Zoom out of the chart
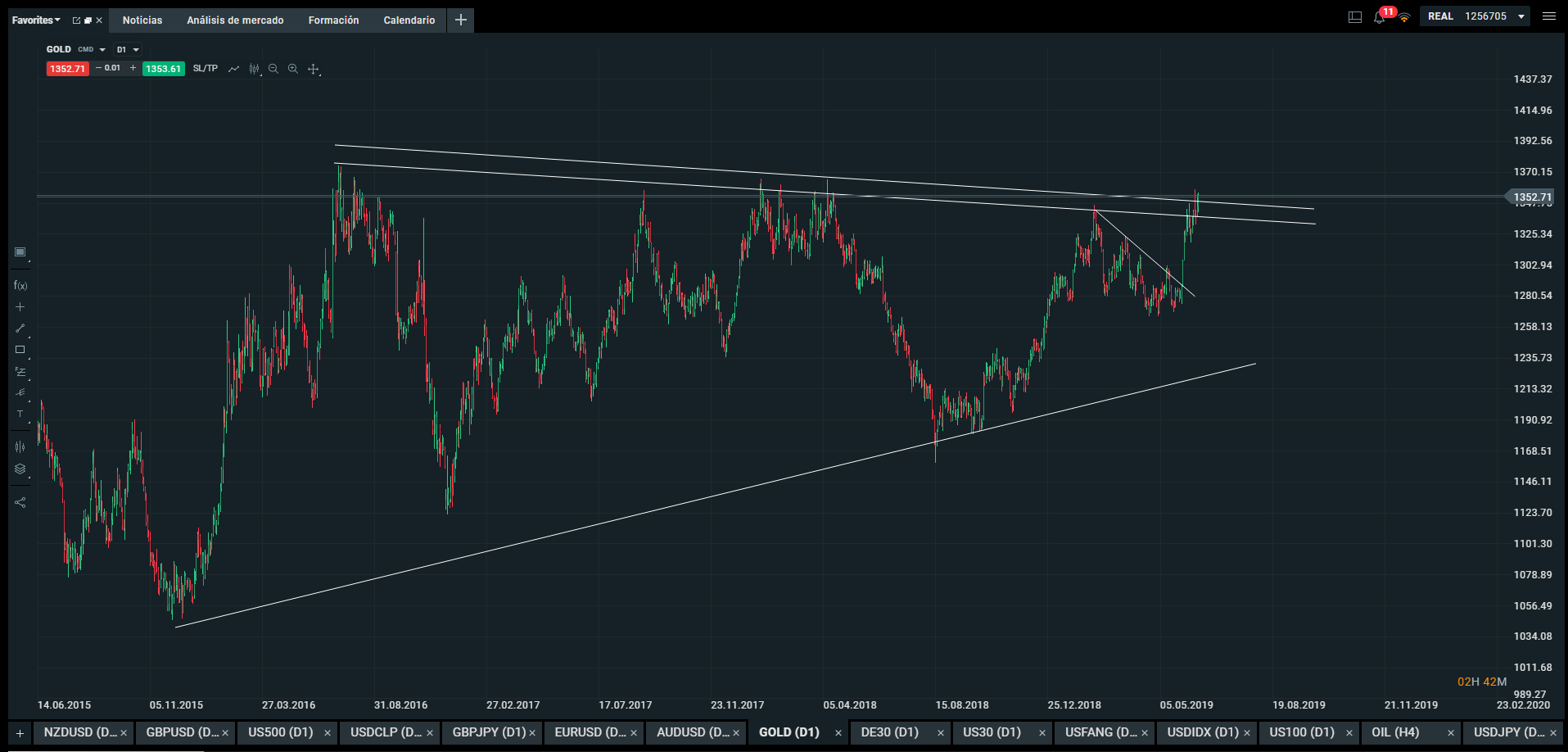 273,69
